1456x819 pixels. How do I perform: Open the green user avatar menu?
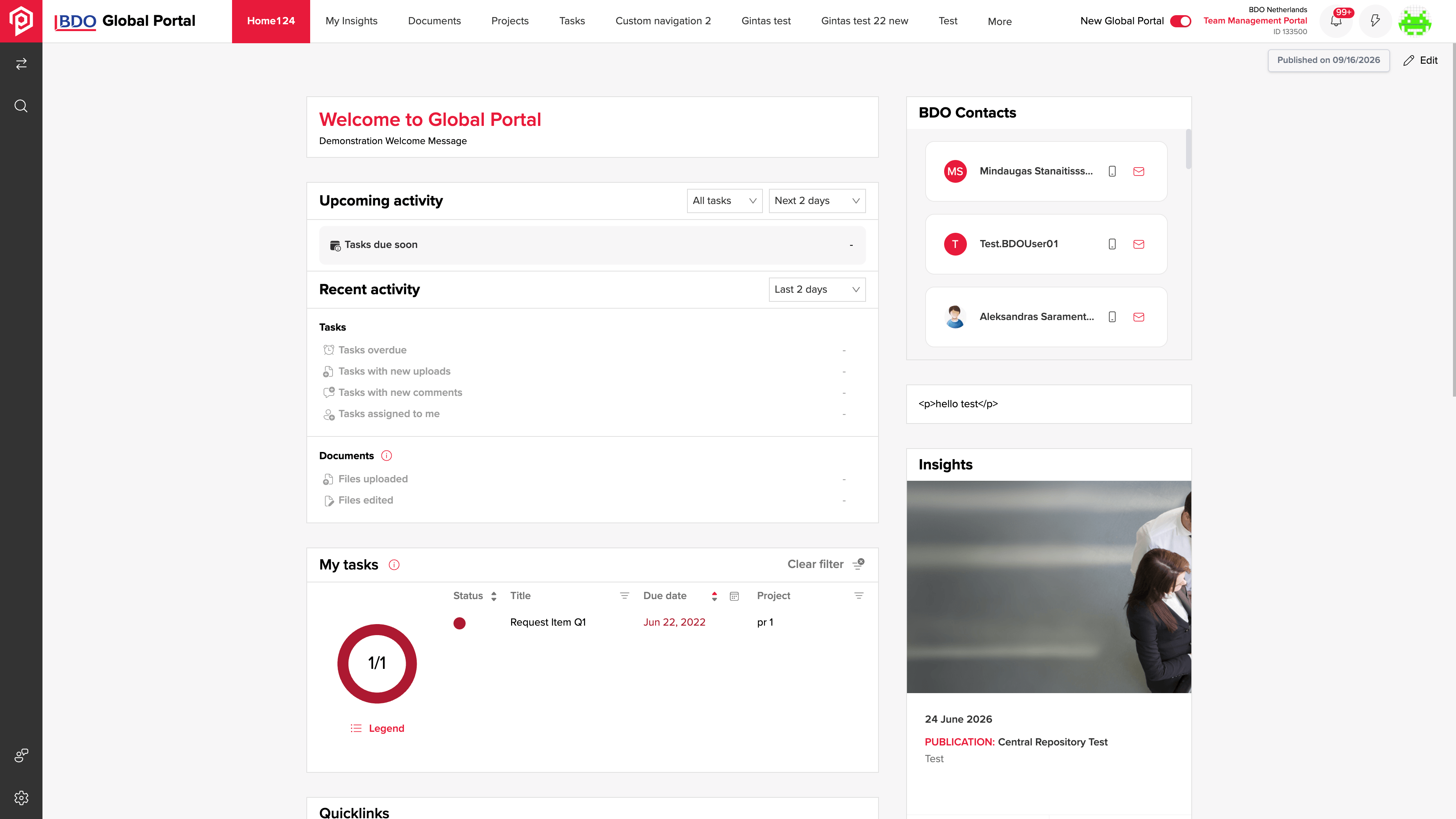[1415, 22]
